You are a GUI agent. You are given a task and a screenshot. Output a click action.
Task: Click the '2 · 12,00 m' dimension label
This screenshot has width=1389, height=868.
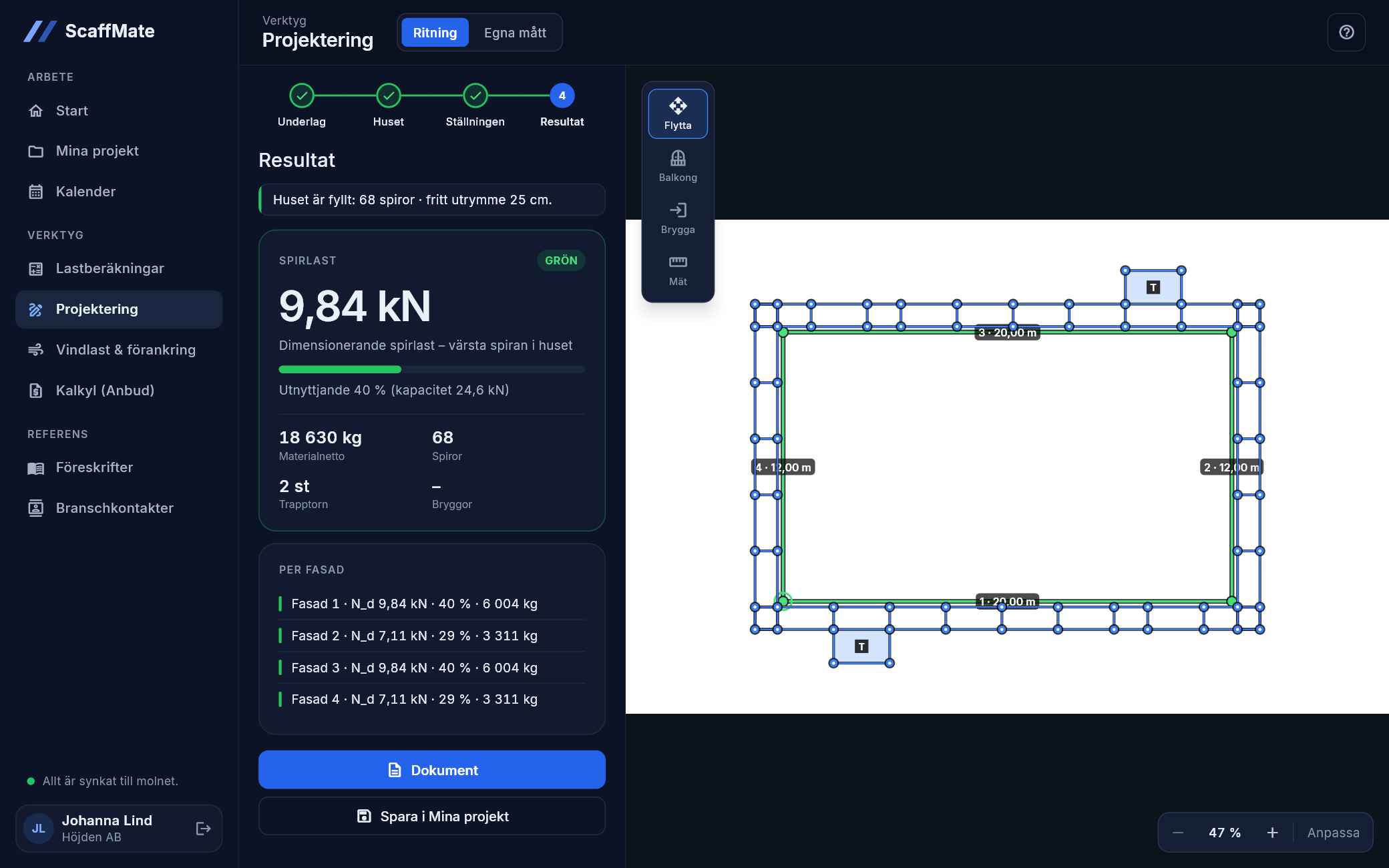click(x=1231, y=467)
